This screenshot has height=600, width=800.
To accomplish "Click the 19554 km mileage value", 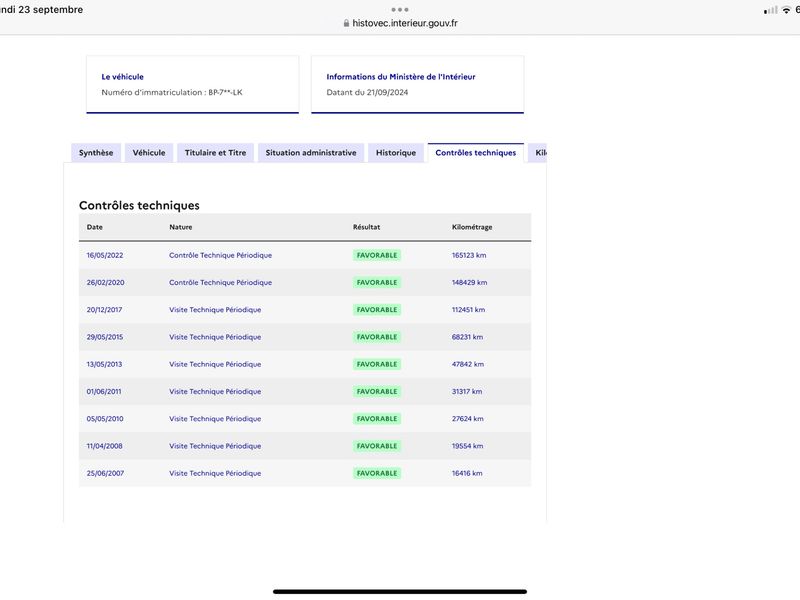I will click(467, 446).
